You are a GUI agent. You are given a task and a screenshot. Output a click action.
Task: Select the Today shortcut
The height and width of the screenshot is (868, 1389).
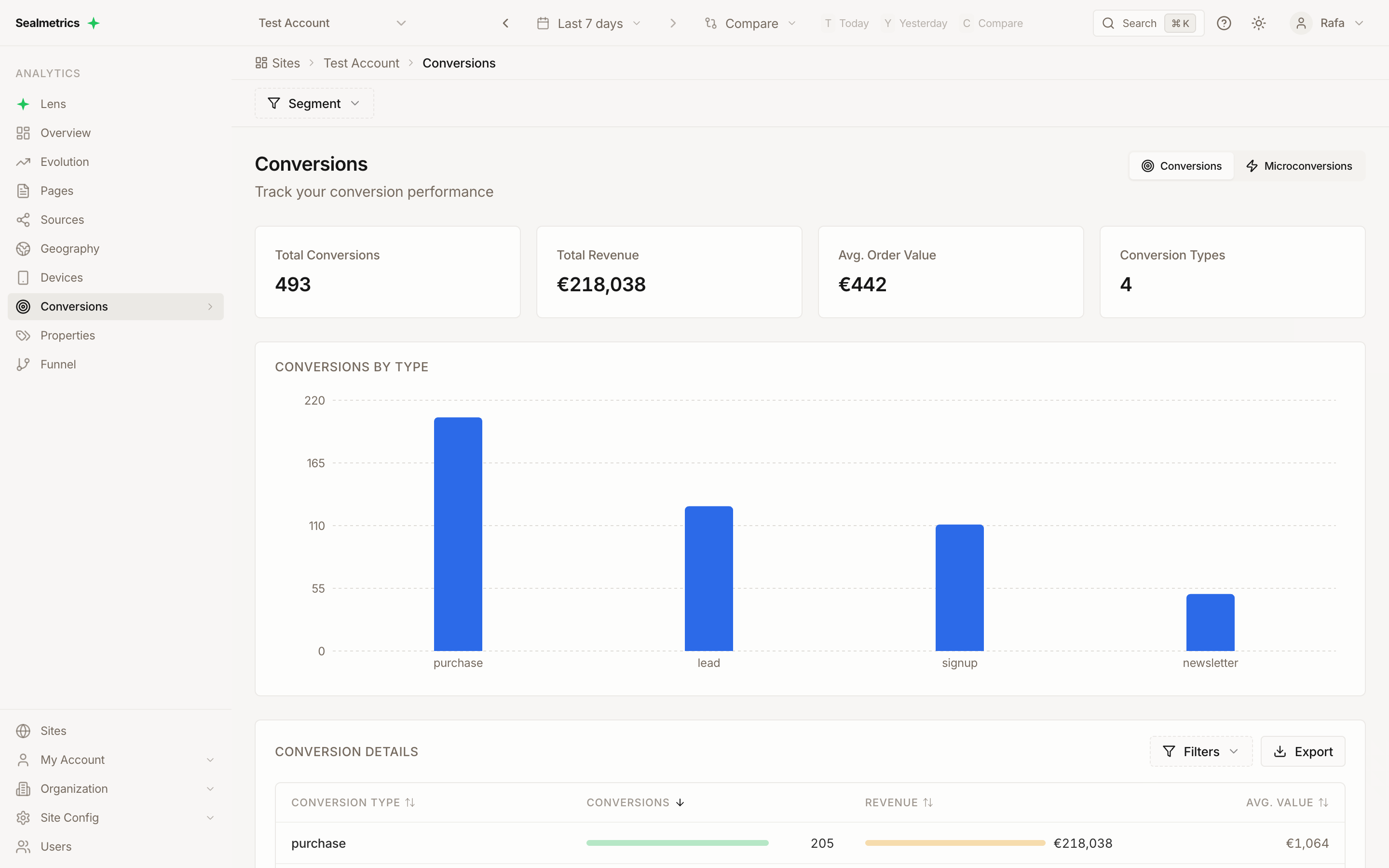846,23
